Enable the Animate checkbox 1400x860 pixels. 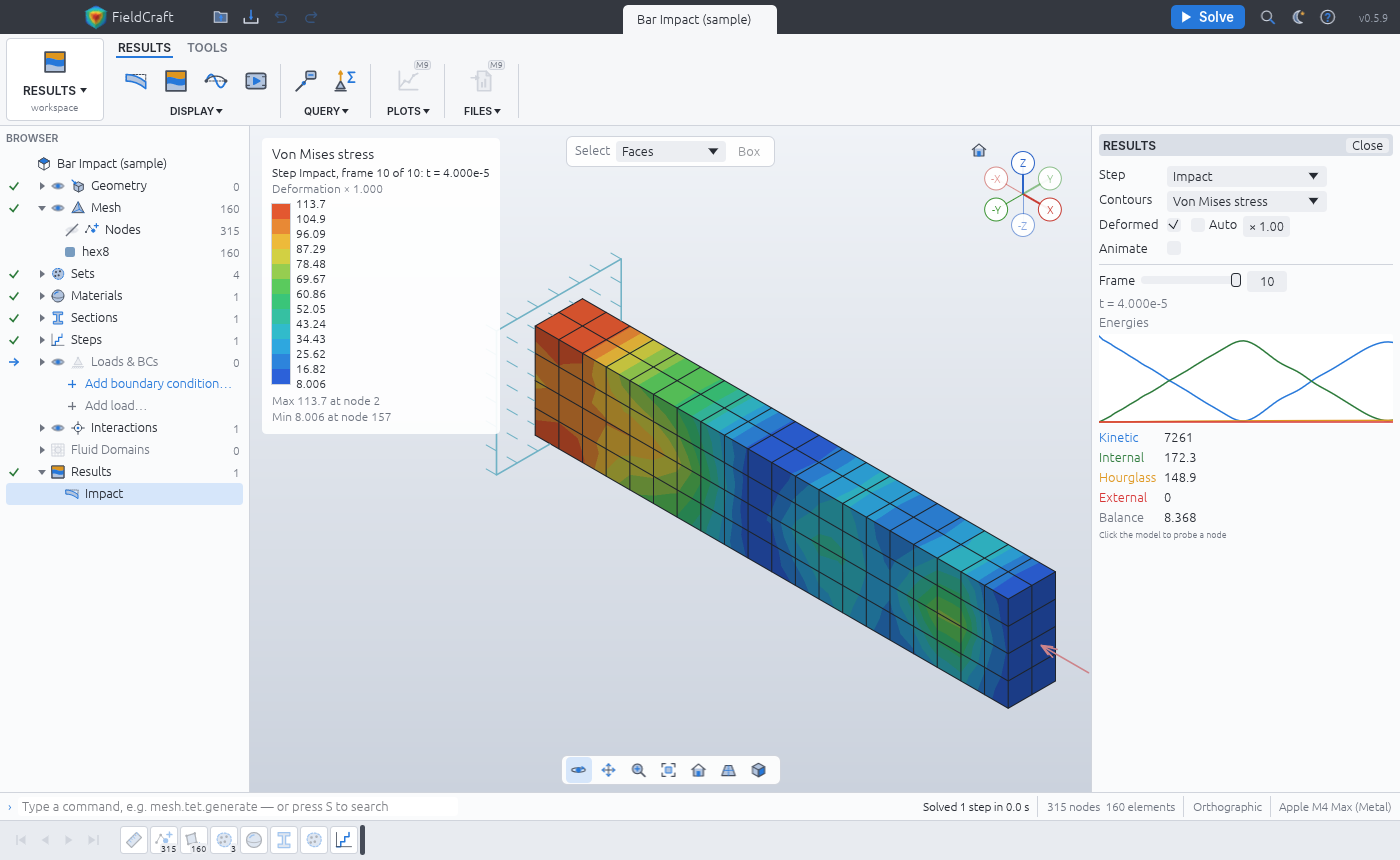(x=1174, y=249)
